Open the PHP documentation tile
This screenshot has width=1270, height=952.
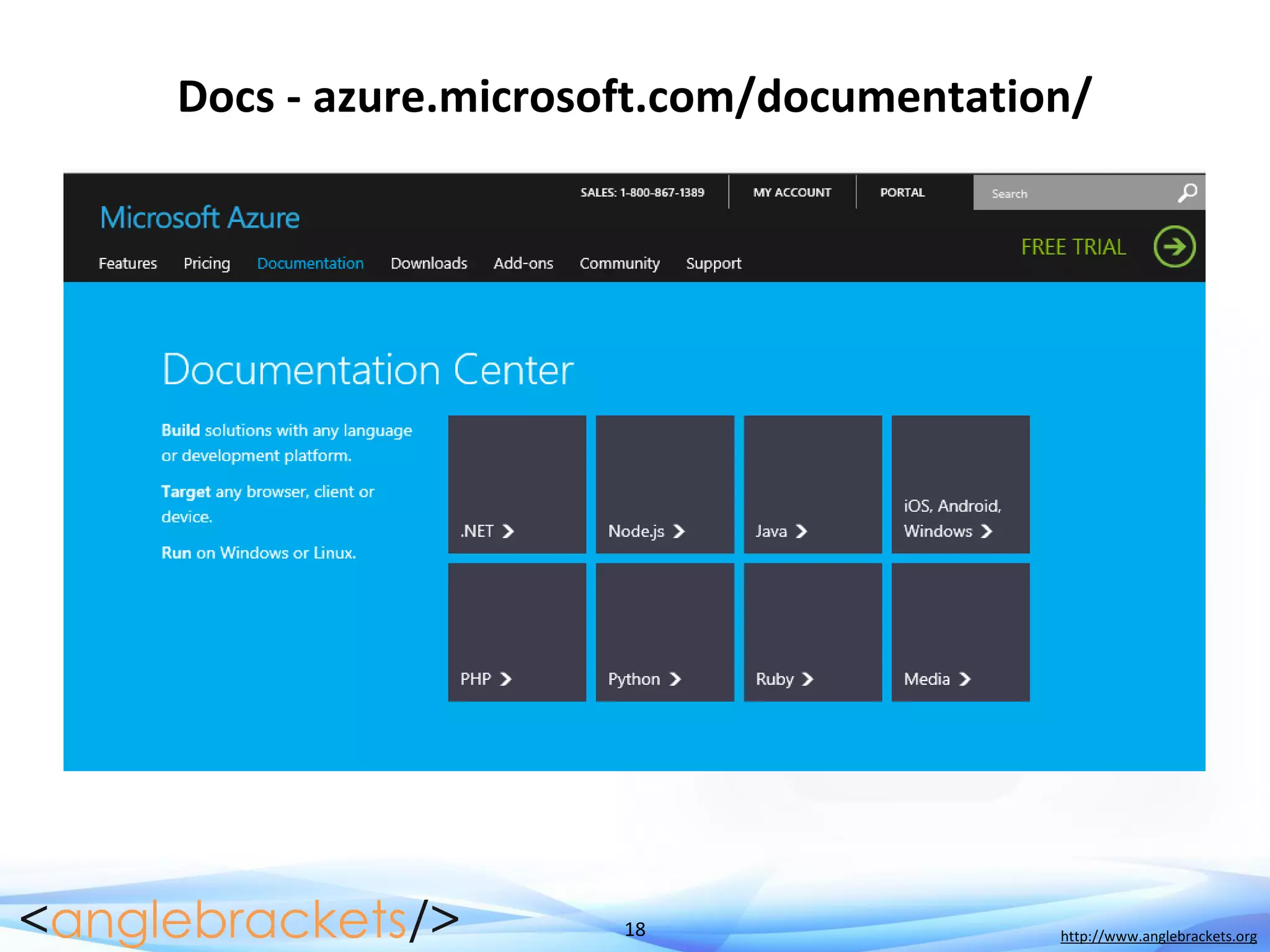[517, 632]
